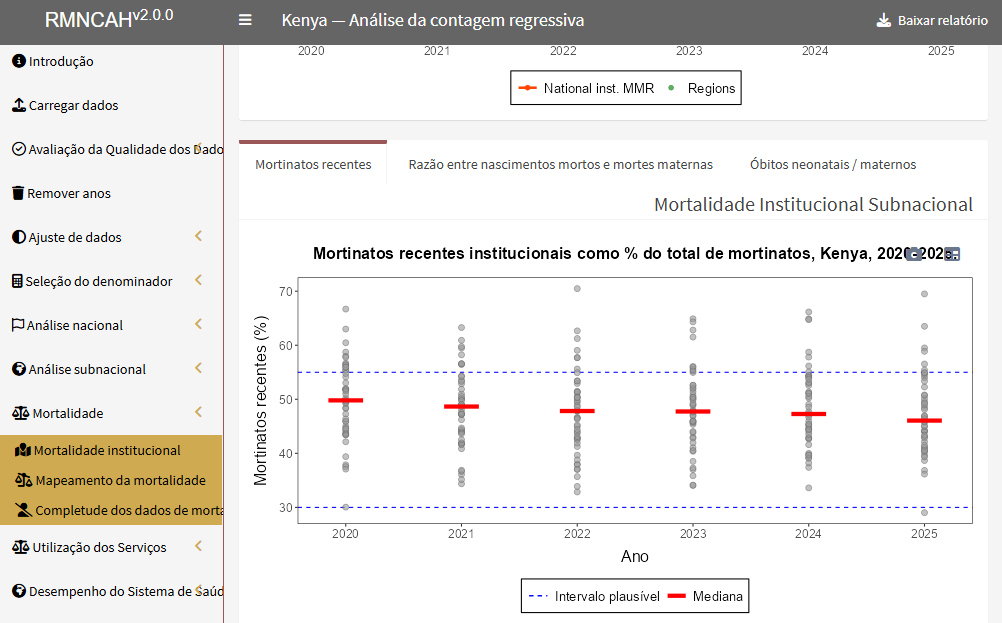Click the Mortalidade institucional map icon
Screen dimensions: 1002x623
[23, 450]
